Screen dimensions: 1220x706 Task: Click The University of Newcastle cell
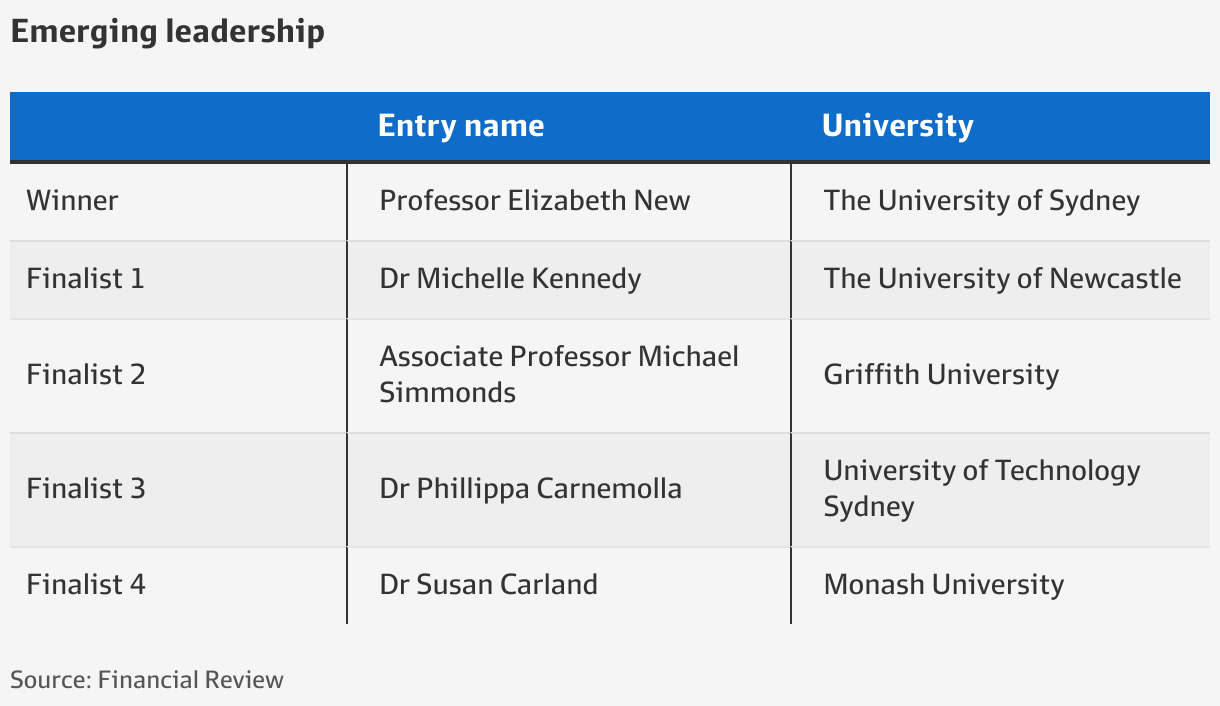click(x=1003, y=278)
